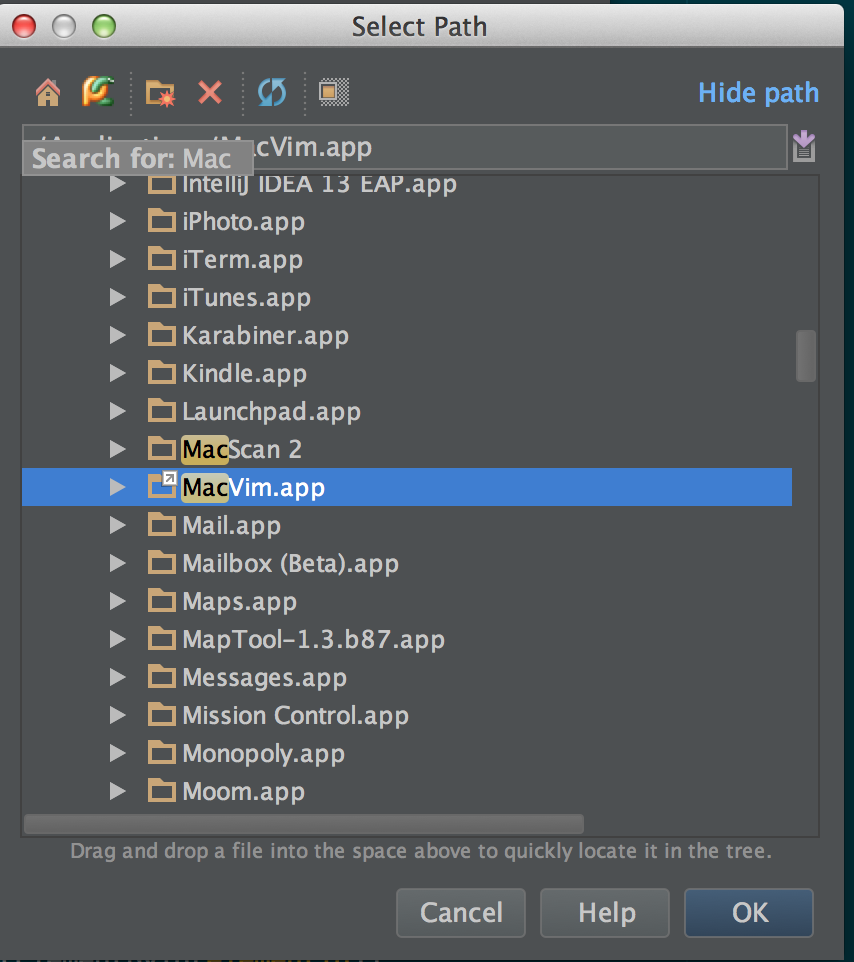Expand the MapTool-1.3.b87.app tree node
This screenshot has height=962, width=854.
[x=117, y=639]
